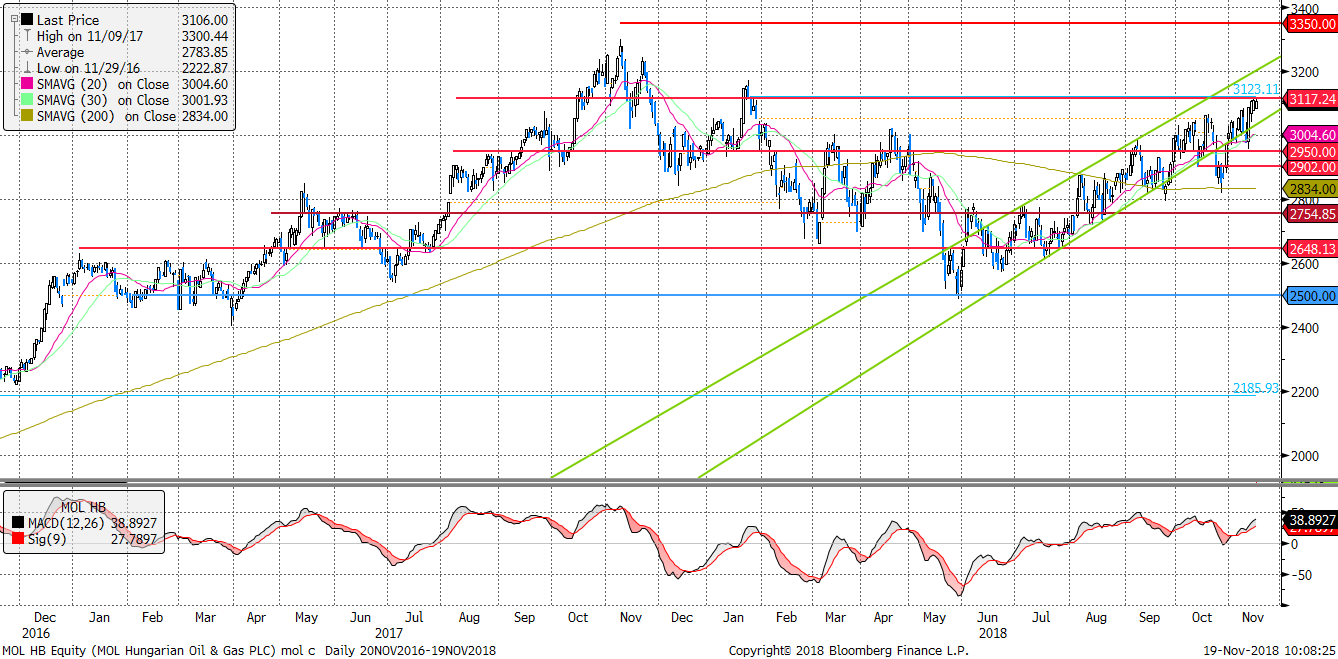Click the 2648.13 red price tag

pyautogui.click(x=1312, y=248)
